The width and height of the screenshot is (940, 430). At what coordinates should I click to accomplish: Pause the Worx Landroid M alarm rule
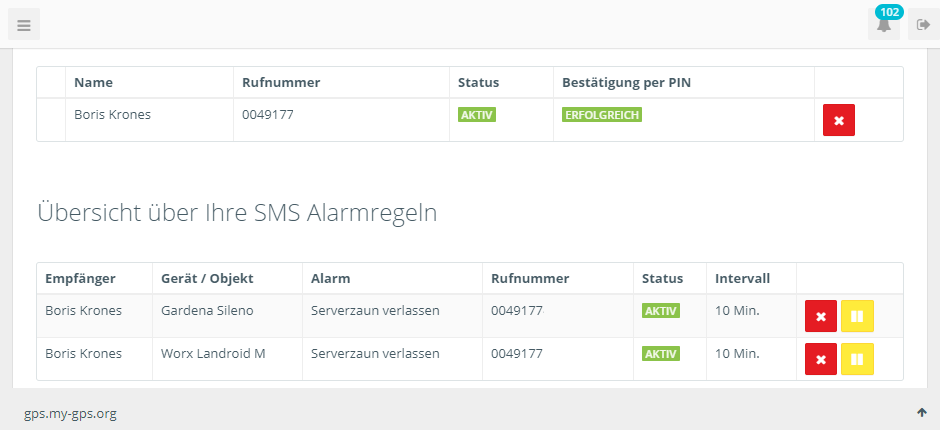coord(857,359)
